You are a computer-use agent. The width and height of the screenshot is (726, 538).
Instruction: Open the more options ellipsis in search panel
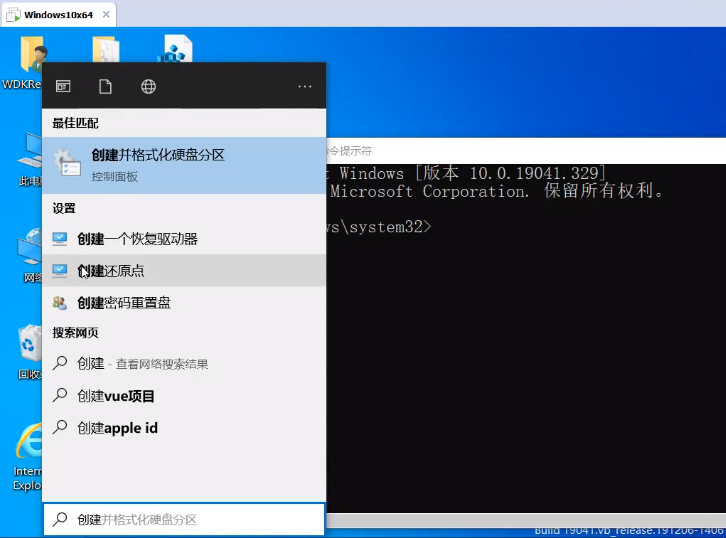point(305,86)
